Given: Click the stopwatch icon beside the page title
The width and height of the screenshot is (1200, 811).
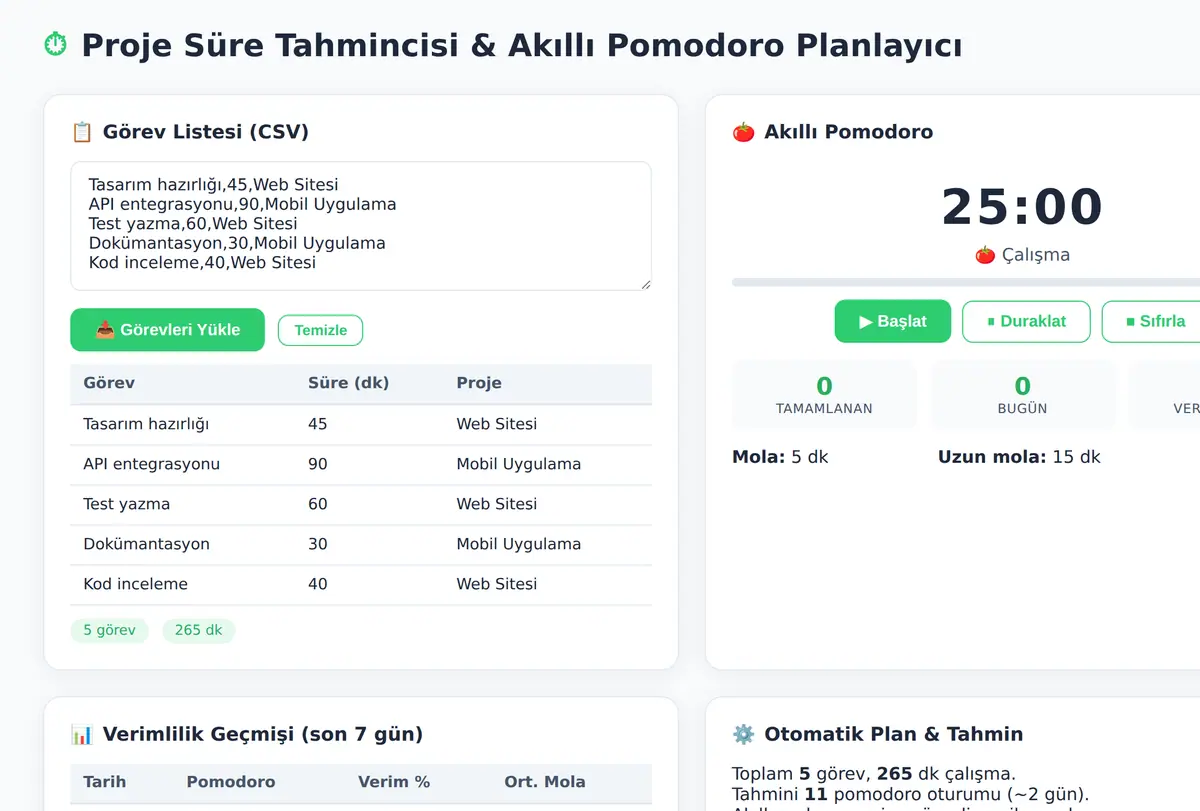Looking at the screenshot, I should 56,45.
